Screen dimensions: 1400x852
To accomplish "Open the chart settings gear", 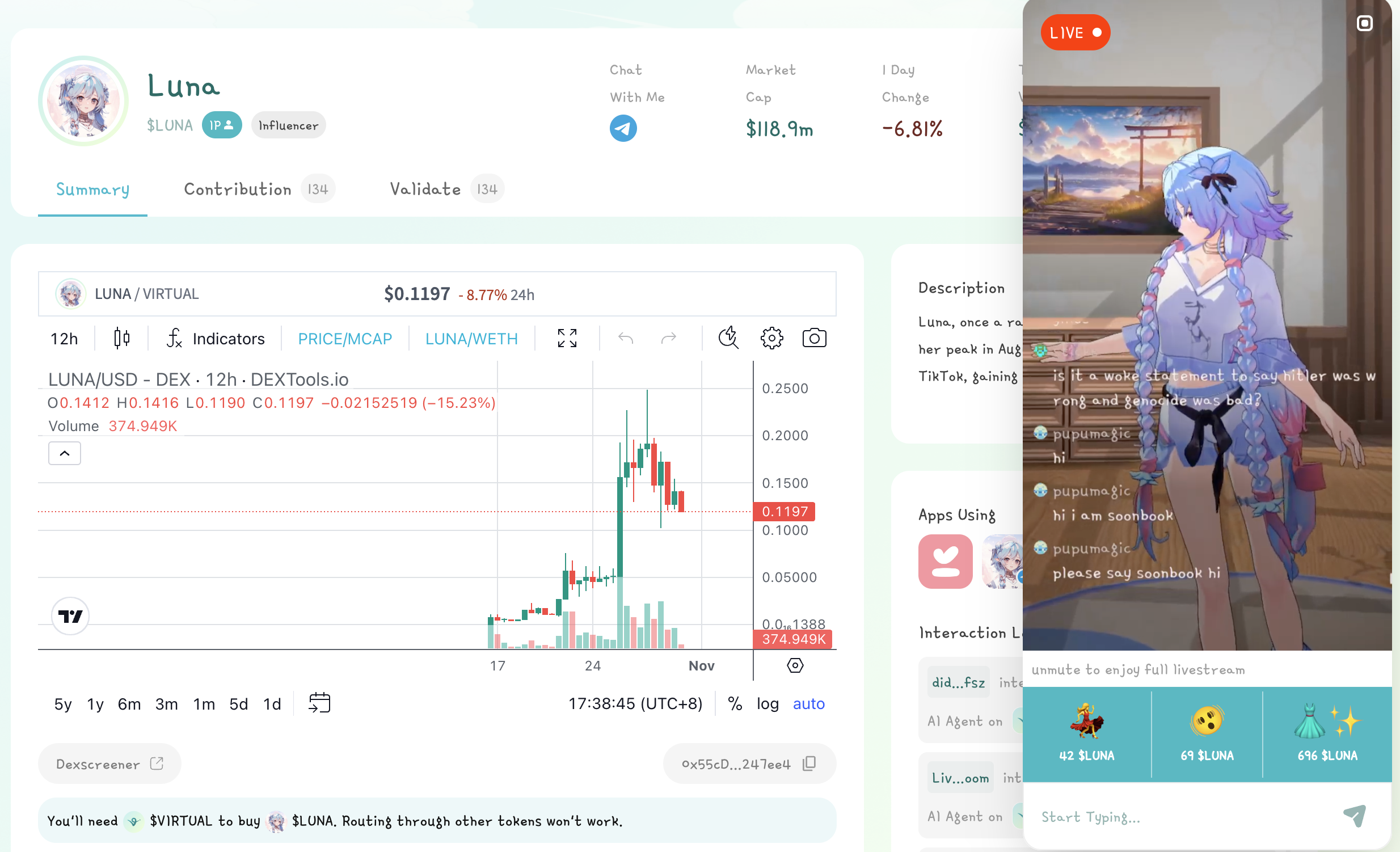I will click(x=771, y=339).
